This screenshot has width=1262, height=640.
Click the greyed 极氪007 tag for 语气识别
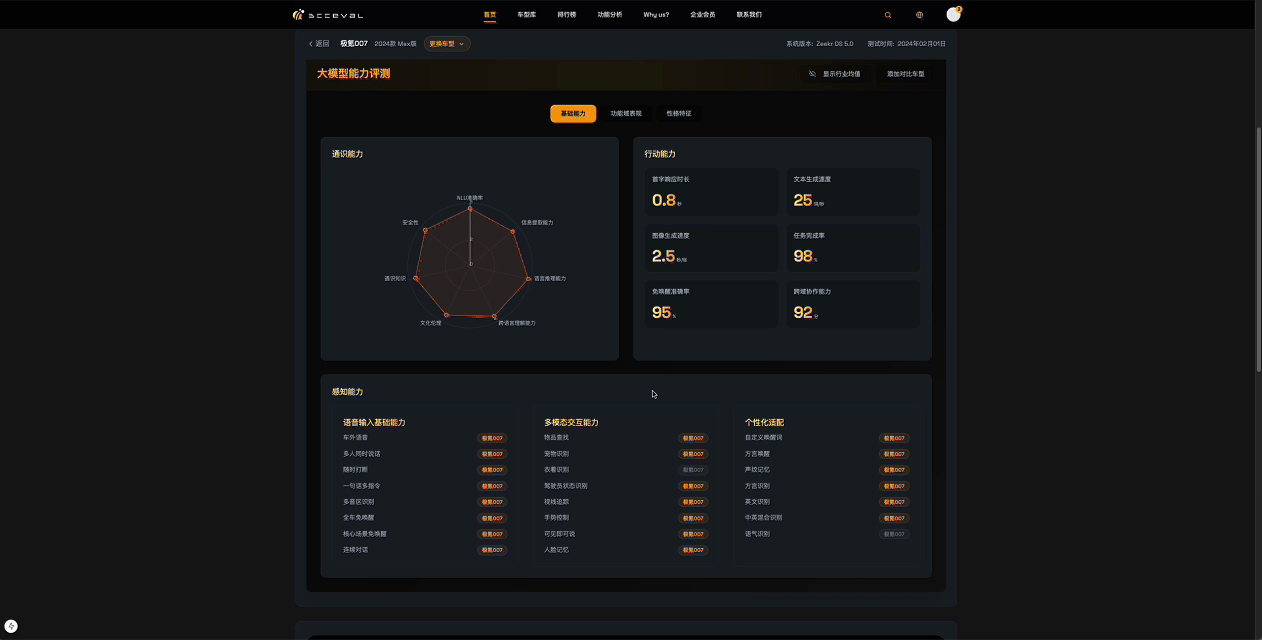pyautogui.click(x=894, y=534)
